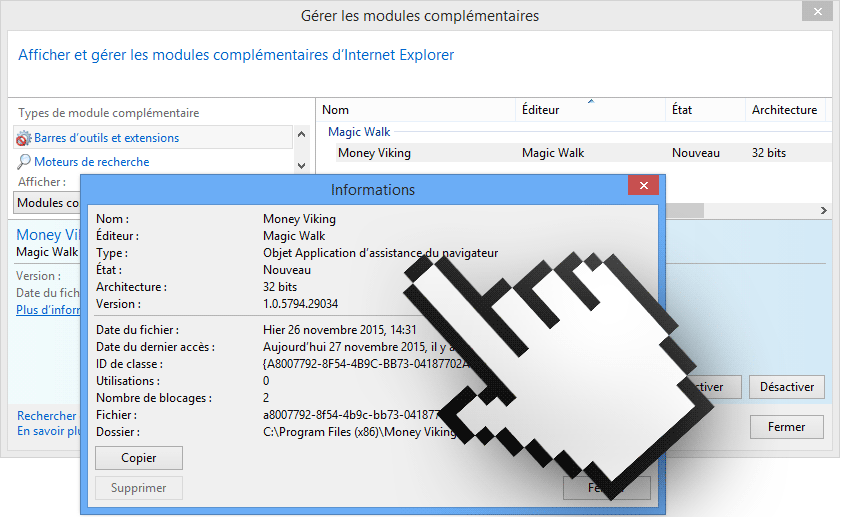Close the Informations dialog with red X
This screenshot has width=841, height=517.
(x=642, y=188)
